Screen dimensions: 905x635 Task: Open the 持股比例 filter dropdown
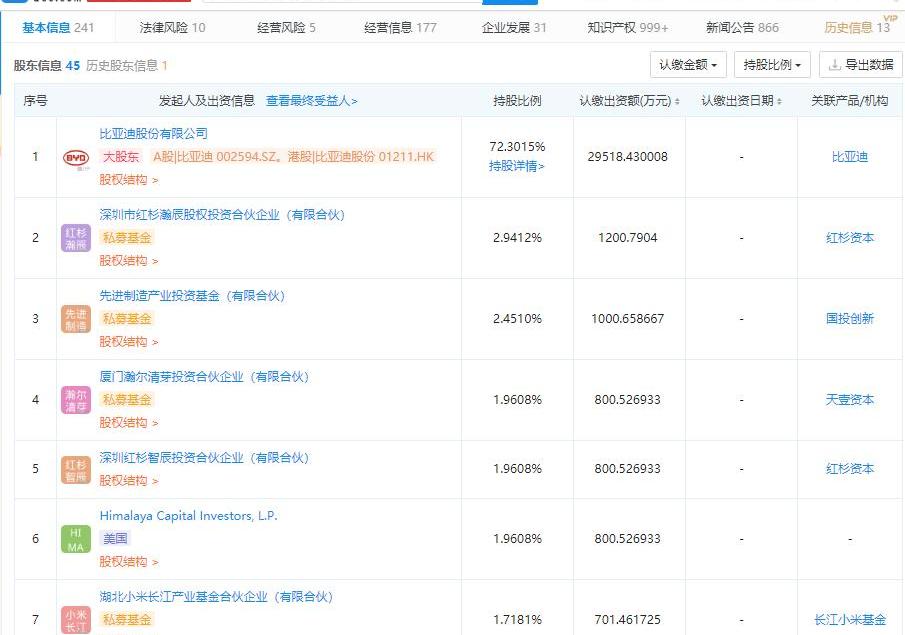(x=772, y=65)
